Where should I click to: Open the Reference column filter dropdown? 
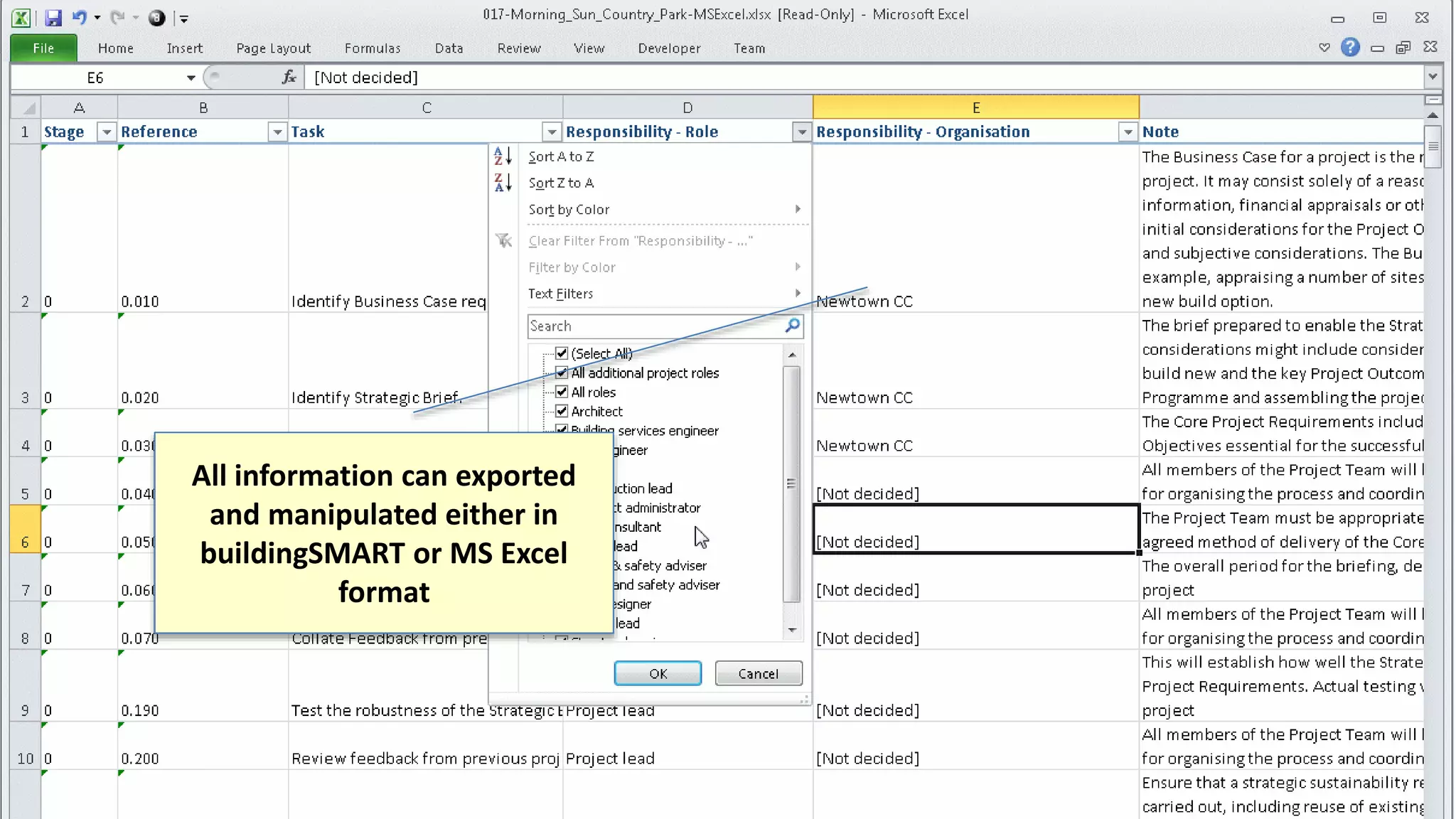(x=277, y=132)
